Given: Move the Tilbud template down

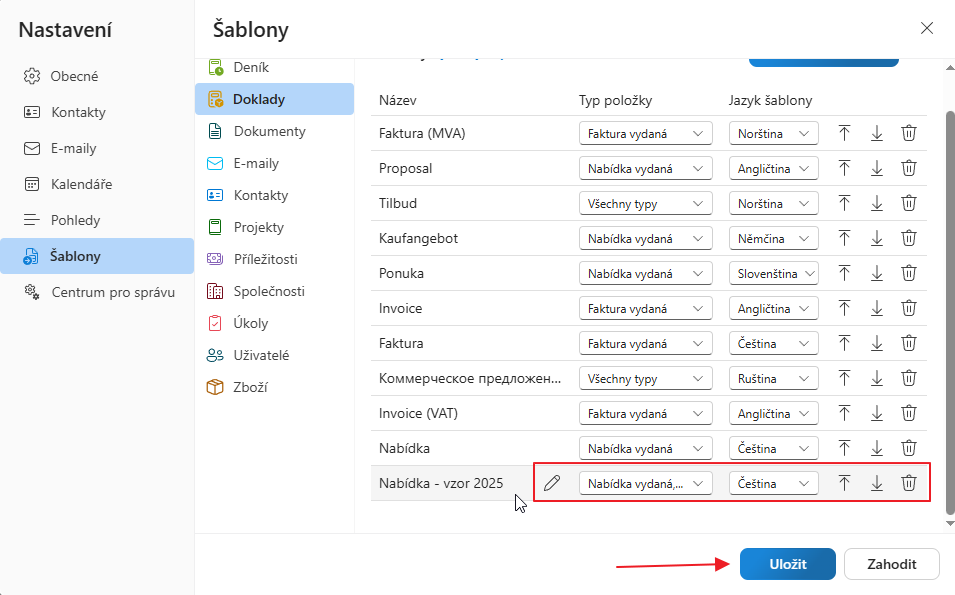Looking at the screenshot, I should [876, 203].
